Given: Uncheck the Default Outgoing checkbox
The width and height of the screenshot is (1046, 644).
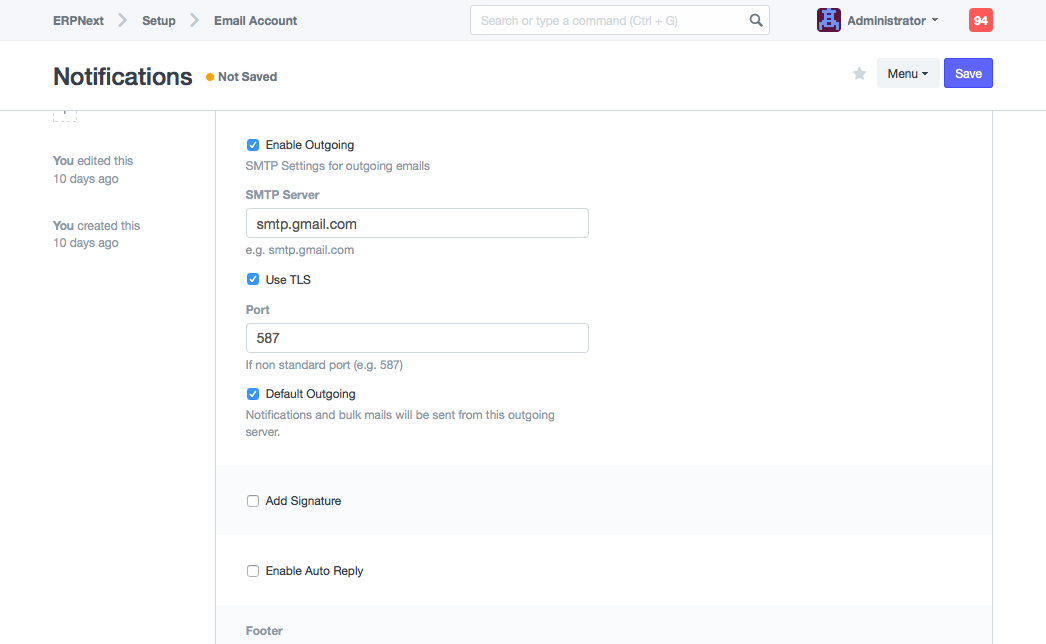Looking at the screenshot, I should (253, 394).
